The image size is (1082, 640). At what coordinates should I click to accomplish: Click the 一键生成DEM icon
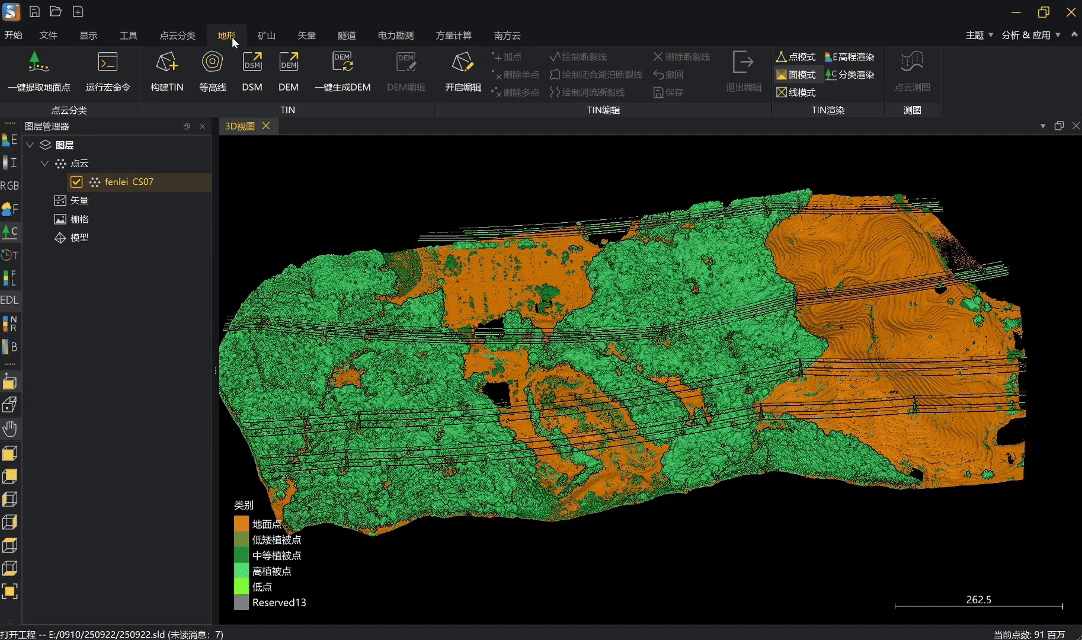(x=342, y=63)
